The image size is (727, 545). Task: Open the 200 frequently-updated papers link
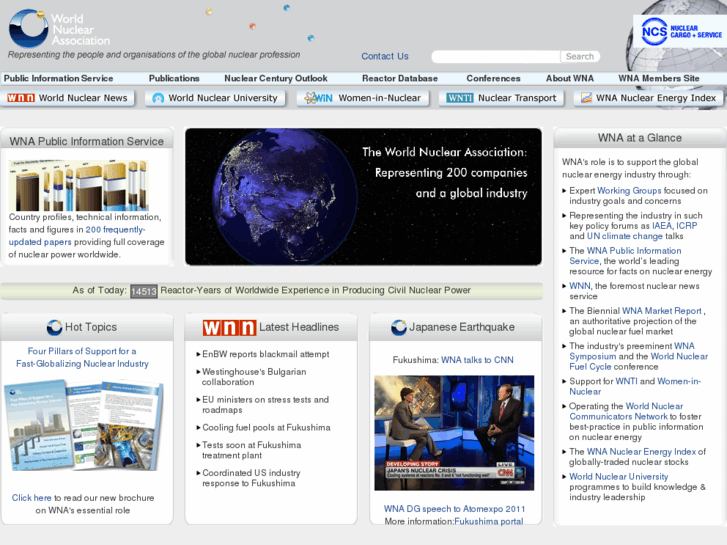tap(77, 236)
